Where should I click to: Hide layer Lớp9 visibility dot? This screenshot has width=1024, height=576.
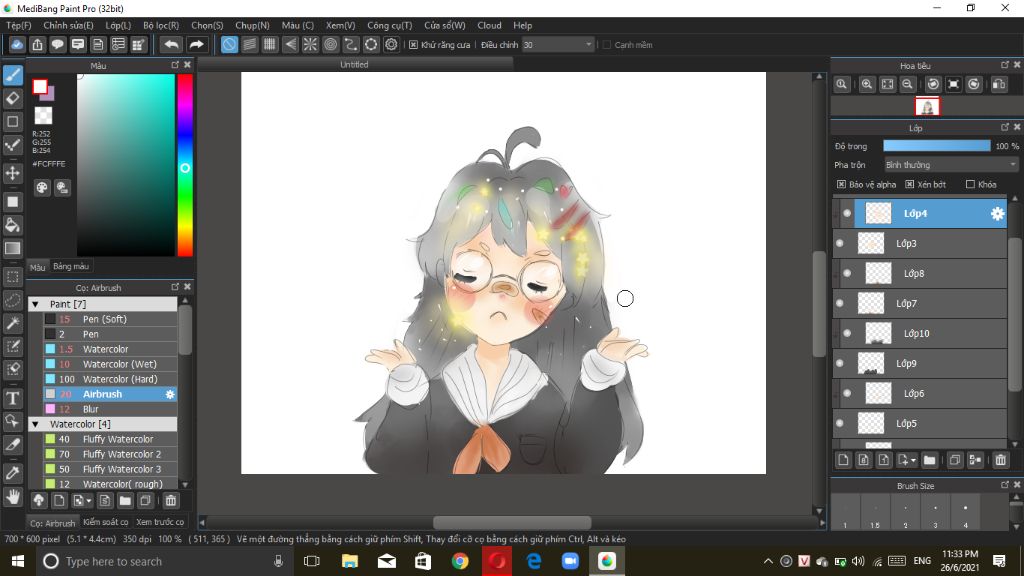pyautogui.click(x=840, y=364)
